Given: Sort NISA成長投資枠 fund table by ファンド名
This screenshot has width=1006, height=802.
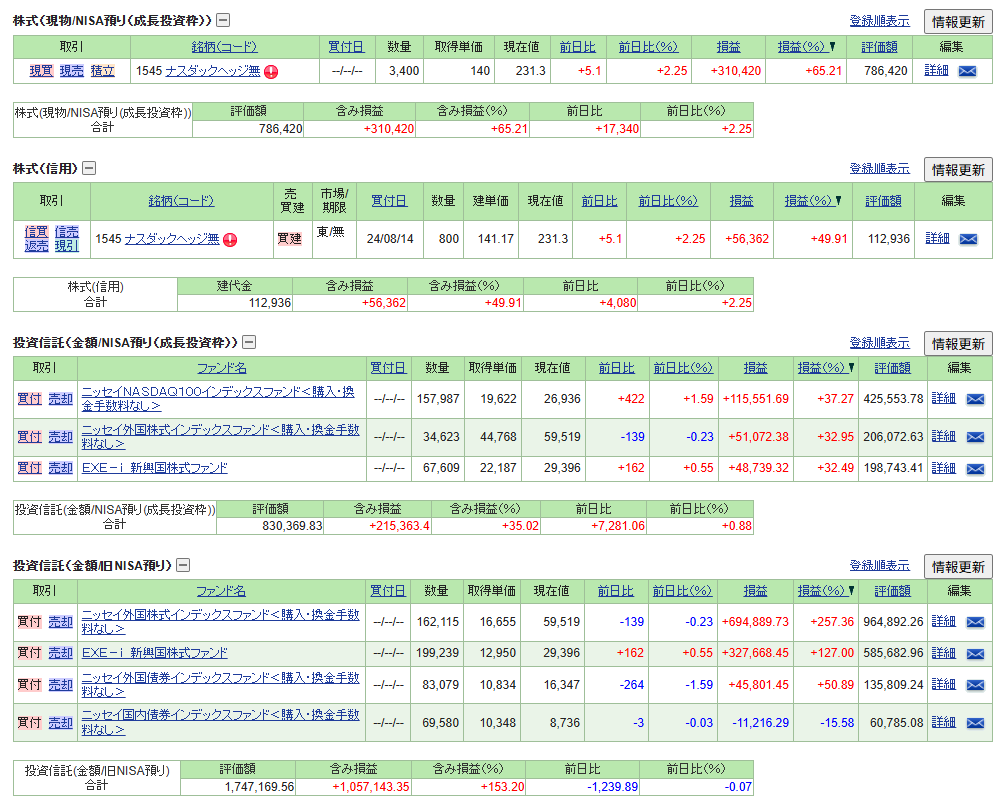Looking at the screenshot, I should click(221, 368).
